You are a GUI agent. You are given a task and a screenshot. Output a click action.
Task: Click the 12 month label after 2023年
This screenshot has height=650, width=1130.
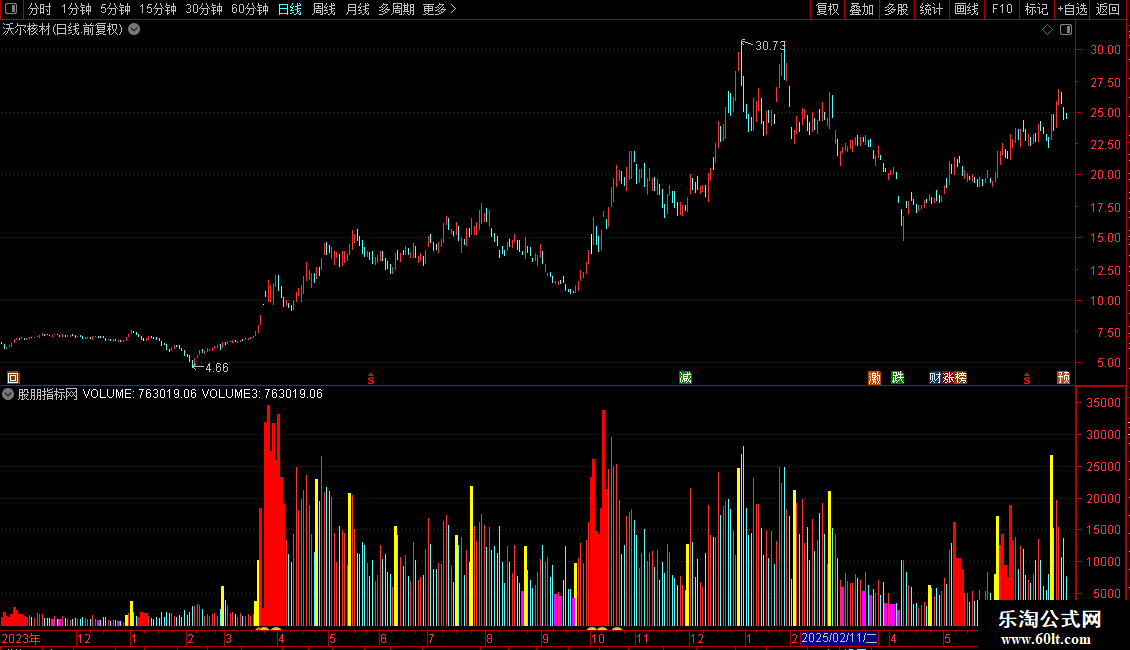(84, 638)
